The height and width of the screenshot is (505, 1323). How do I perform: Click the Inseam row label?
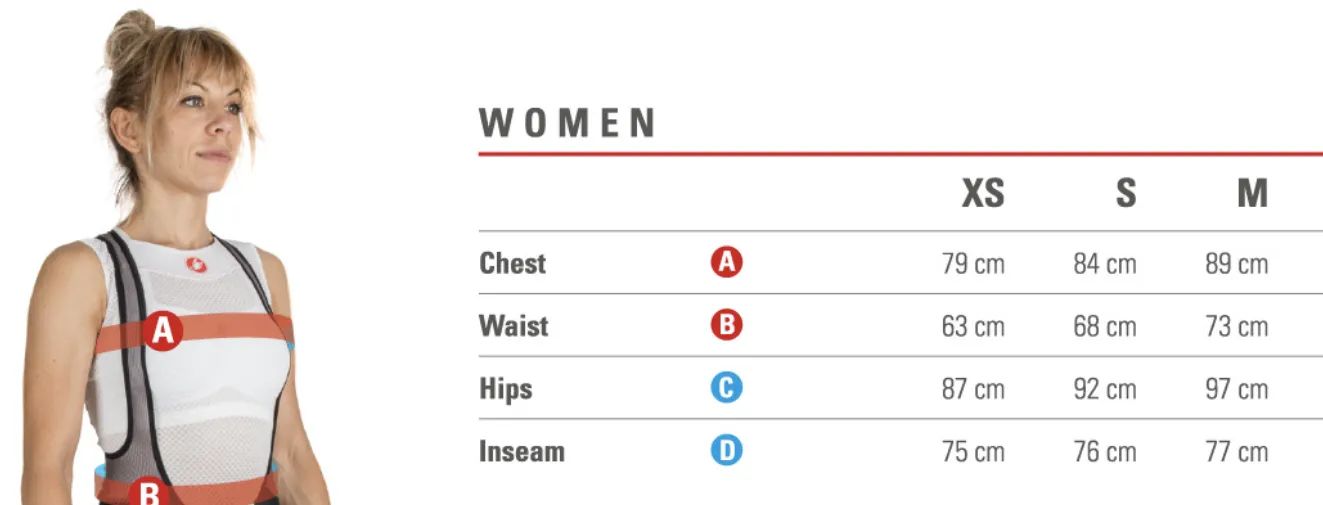(x=522, y=451)
